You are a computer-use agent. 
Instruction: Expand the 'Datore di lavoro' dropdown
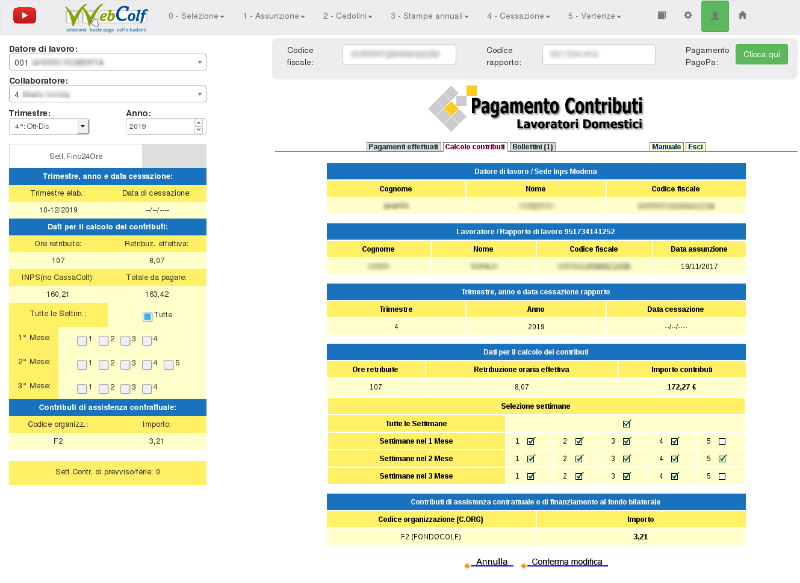point(107,63)
